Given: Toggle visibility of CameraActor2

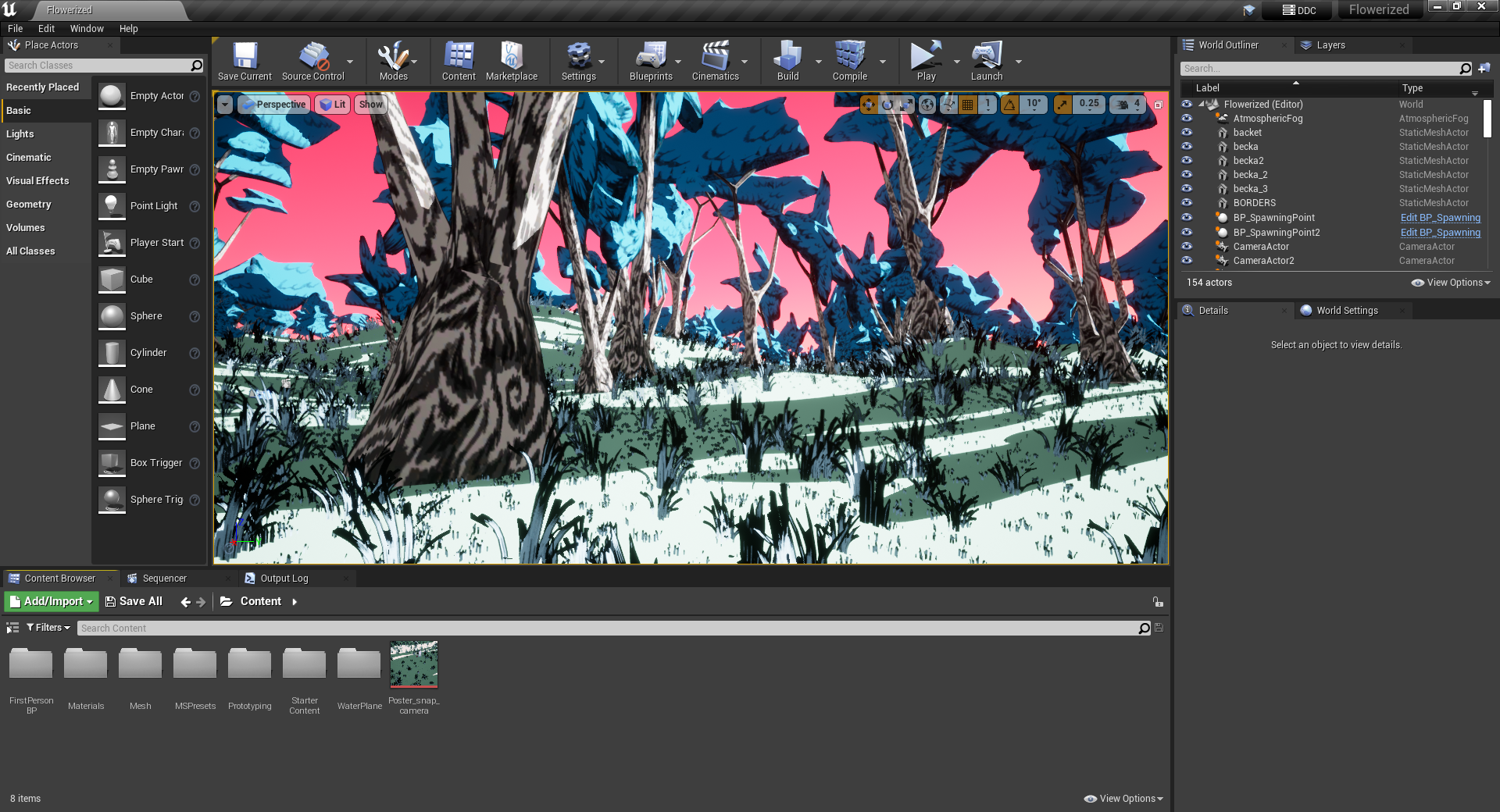Looking at the screenshot, I should pos(1187,261).
